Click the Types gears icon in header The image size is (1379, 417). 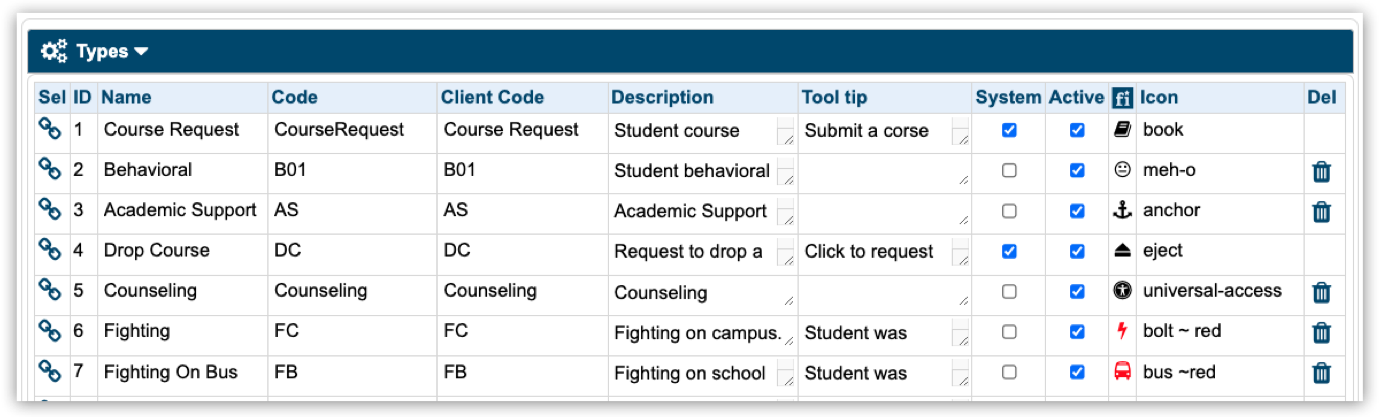tap(54, 51)
